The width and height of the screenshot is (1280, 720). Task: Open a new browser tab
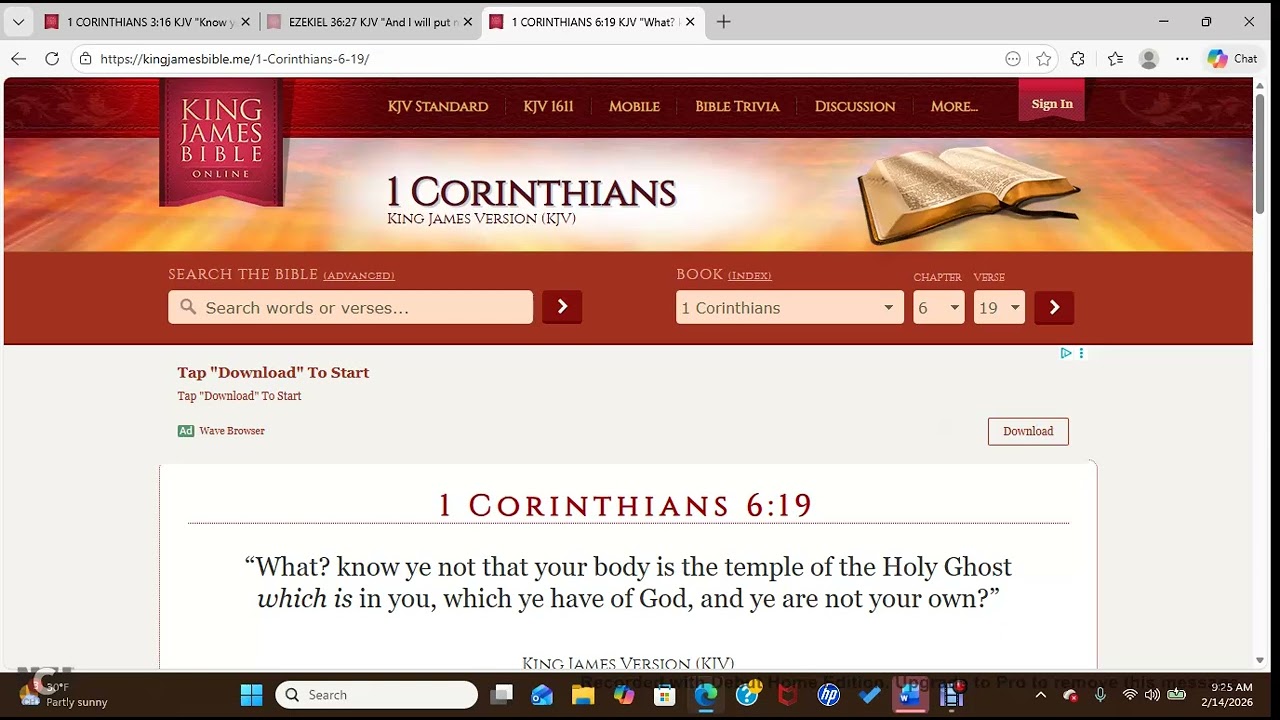[724, 22]
